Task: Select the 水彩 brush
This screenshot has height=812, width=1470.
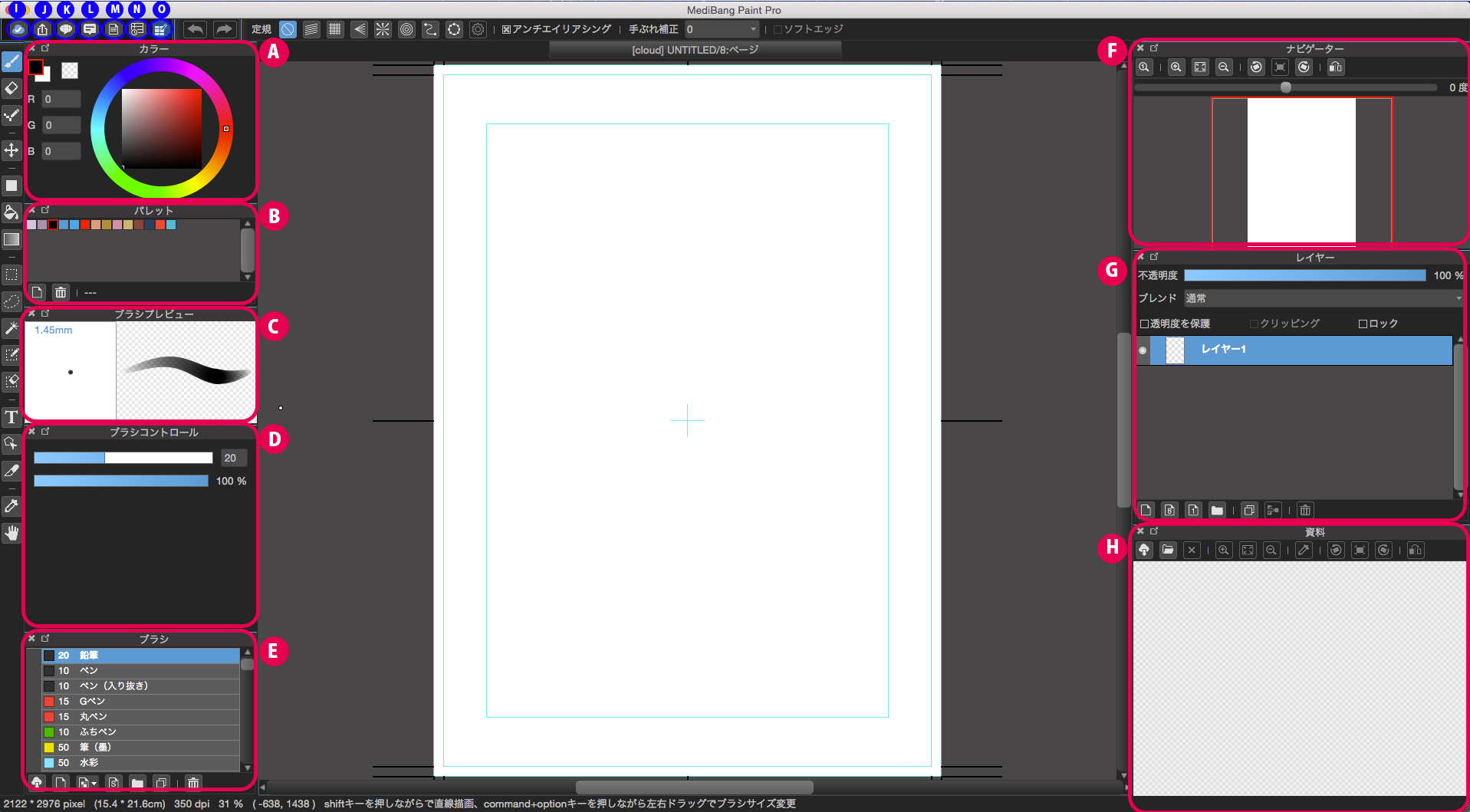Action: pos(141,763)
